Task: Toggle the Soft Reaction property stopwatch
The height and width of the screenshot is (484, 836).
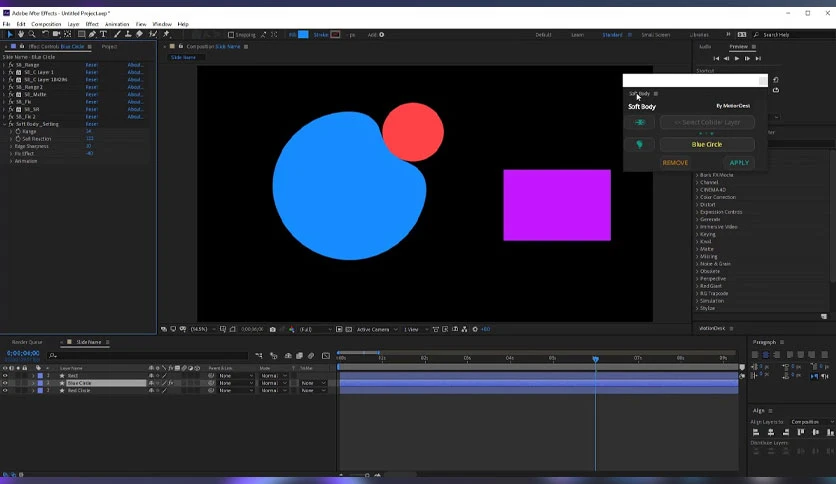Action: point(18,139)
